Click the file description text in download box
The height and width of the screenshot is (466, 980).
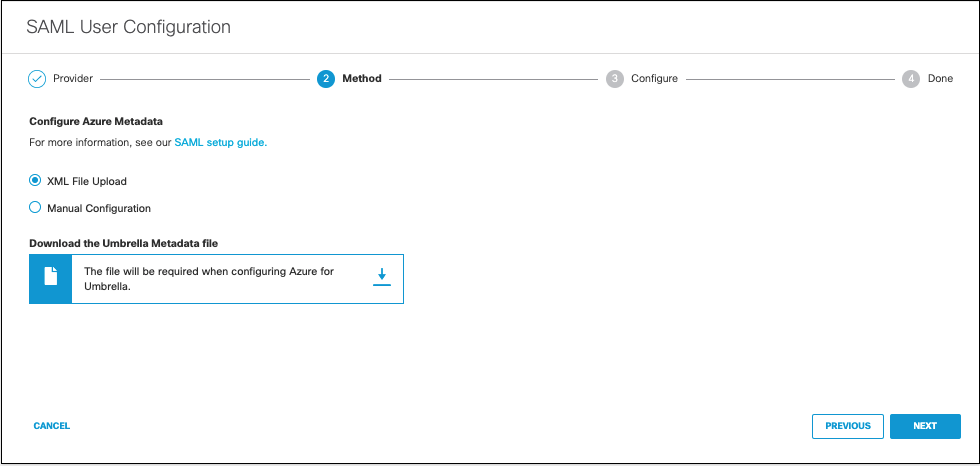pyautogui.click(x=209, y=279)
